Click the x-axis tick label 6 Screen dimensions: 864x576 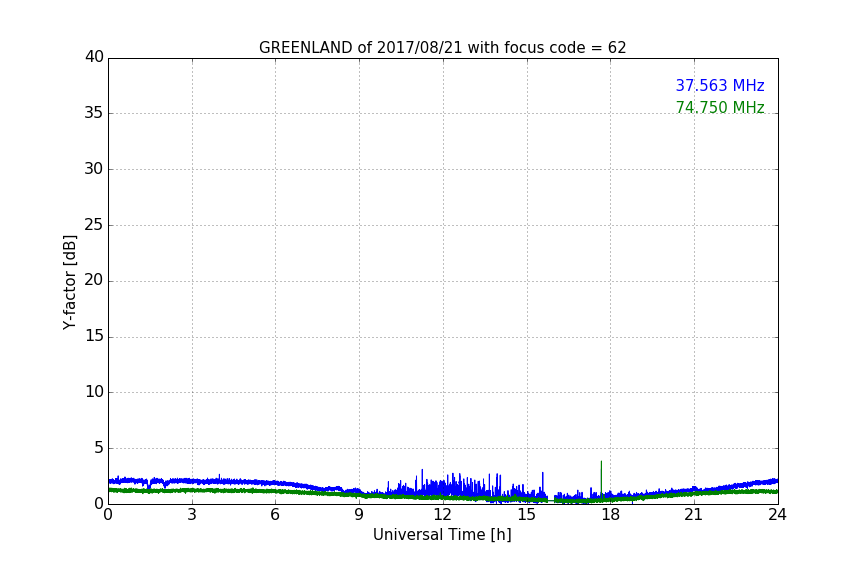[276, 515]
